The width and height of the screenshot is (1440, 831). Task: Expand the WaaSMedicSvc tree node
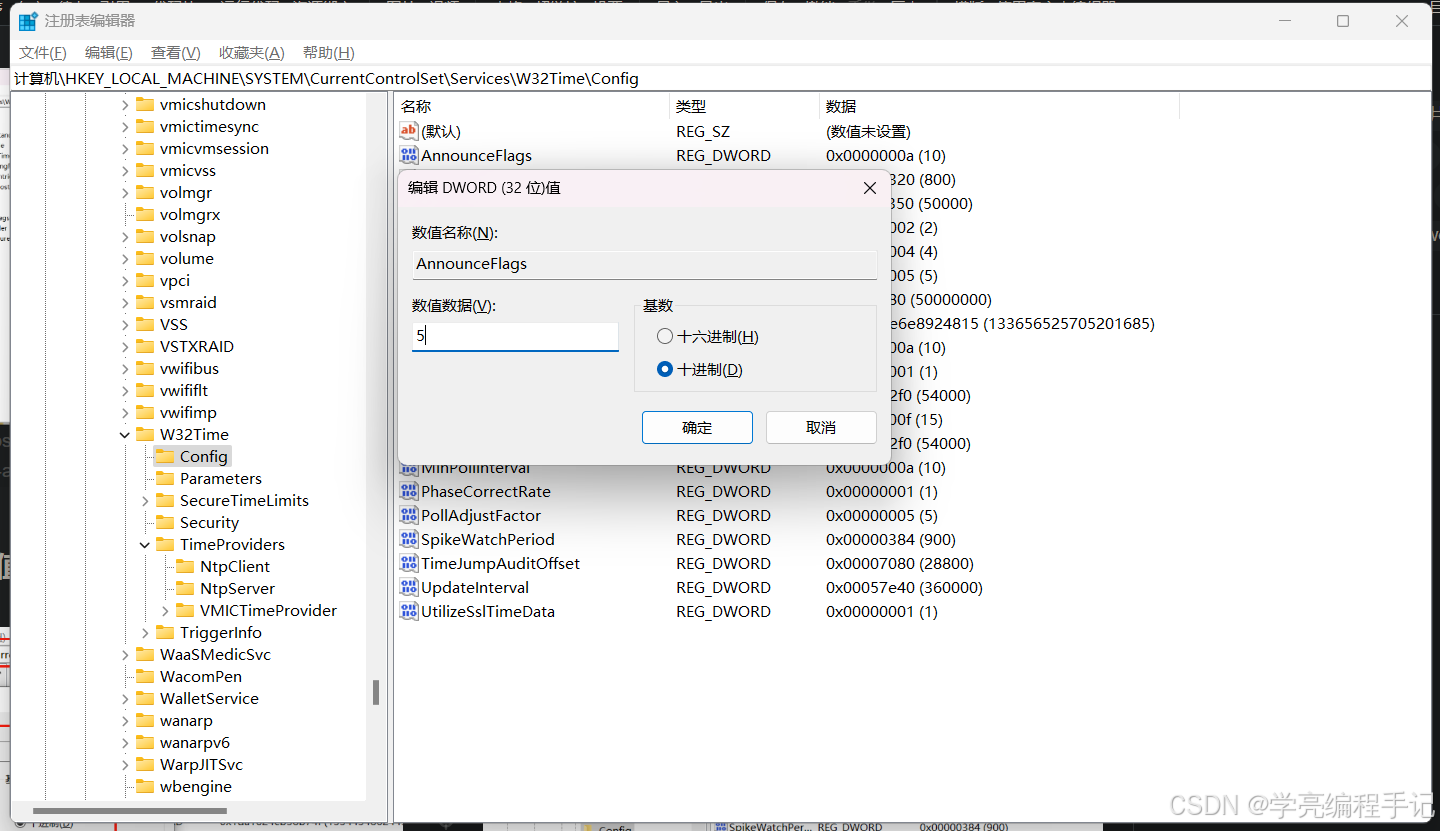point(125,654)
